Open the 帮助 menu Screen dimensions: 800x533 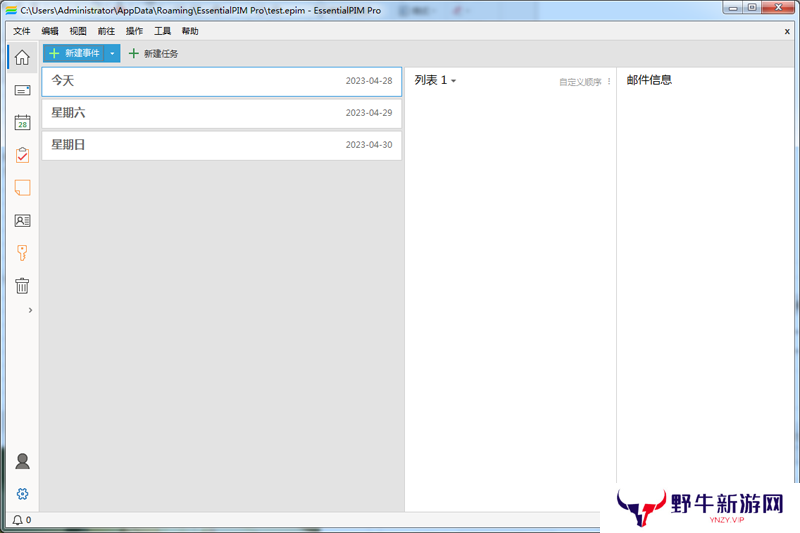coord(189,31)
